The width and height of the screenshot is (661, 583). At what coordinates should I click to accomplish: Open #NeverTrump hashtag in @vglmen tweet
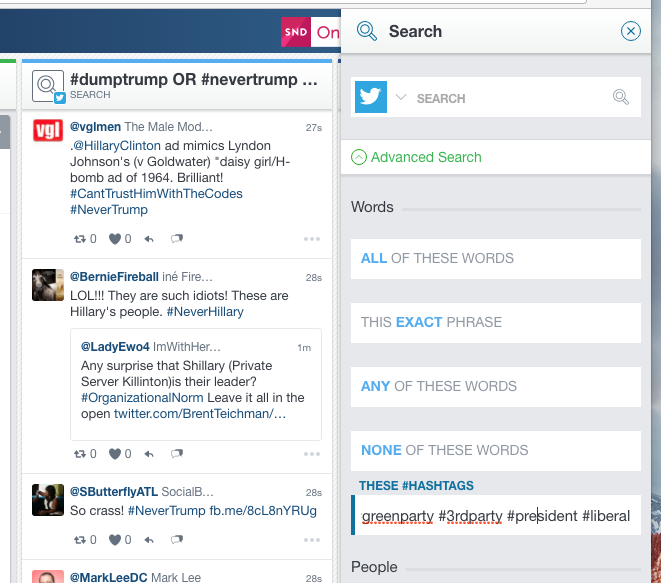(x=109, y=210)
